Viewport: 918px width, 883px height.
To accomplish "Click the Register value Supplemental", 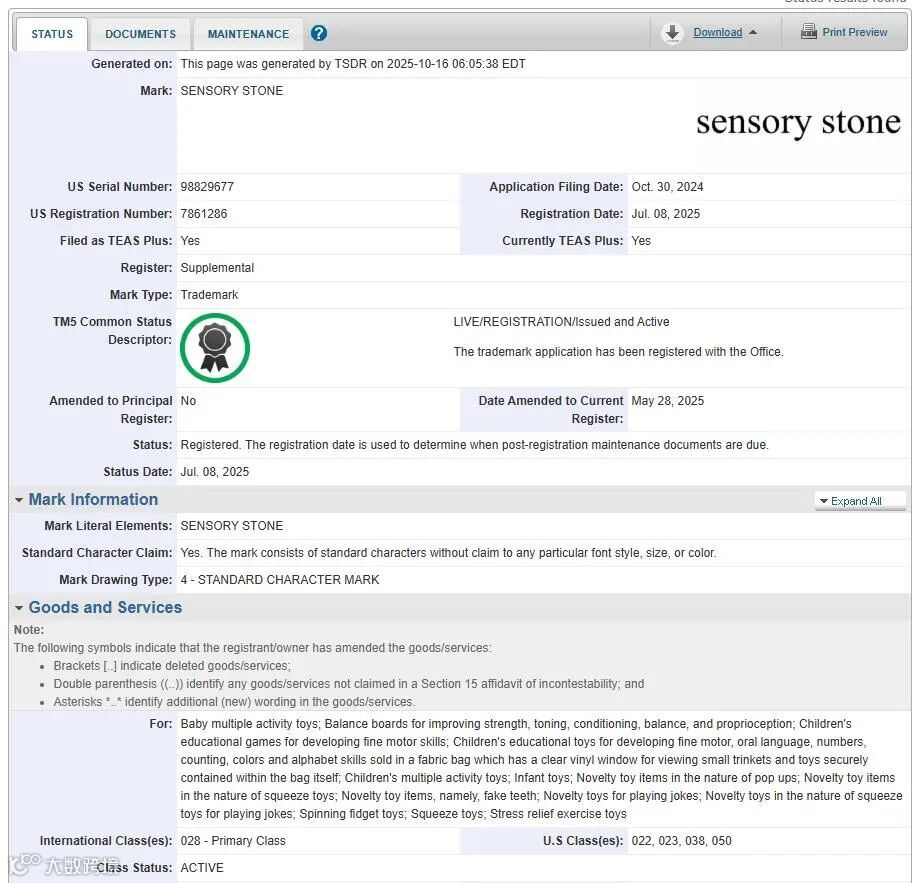I will click(x=217, y=268).
